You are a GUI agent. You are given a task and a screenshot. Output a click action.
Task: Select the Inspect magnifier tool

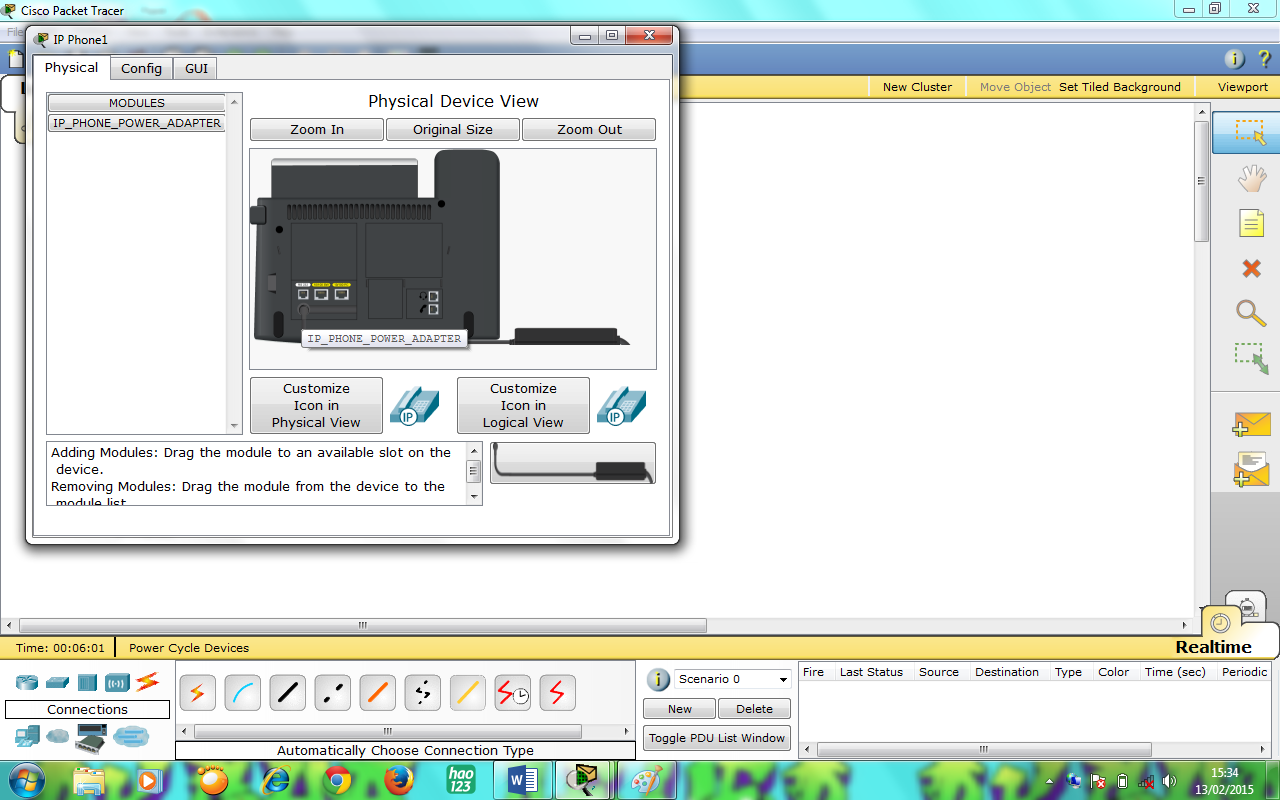(1251, 312)
